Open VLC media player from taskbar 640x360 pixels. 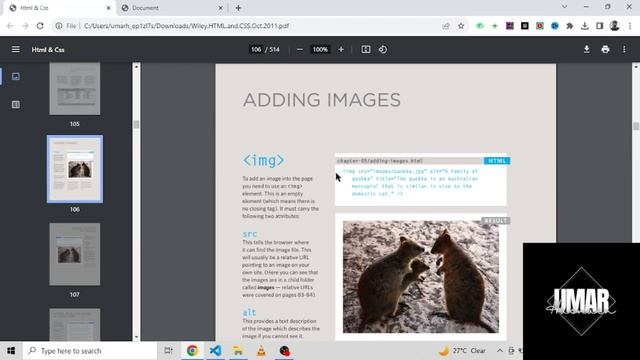[x=261, y=351]
